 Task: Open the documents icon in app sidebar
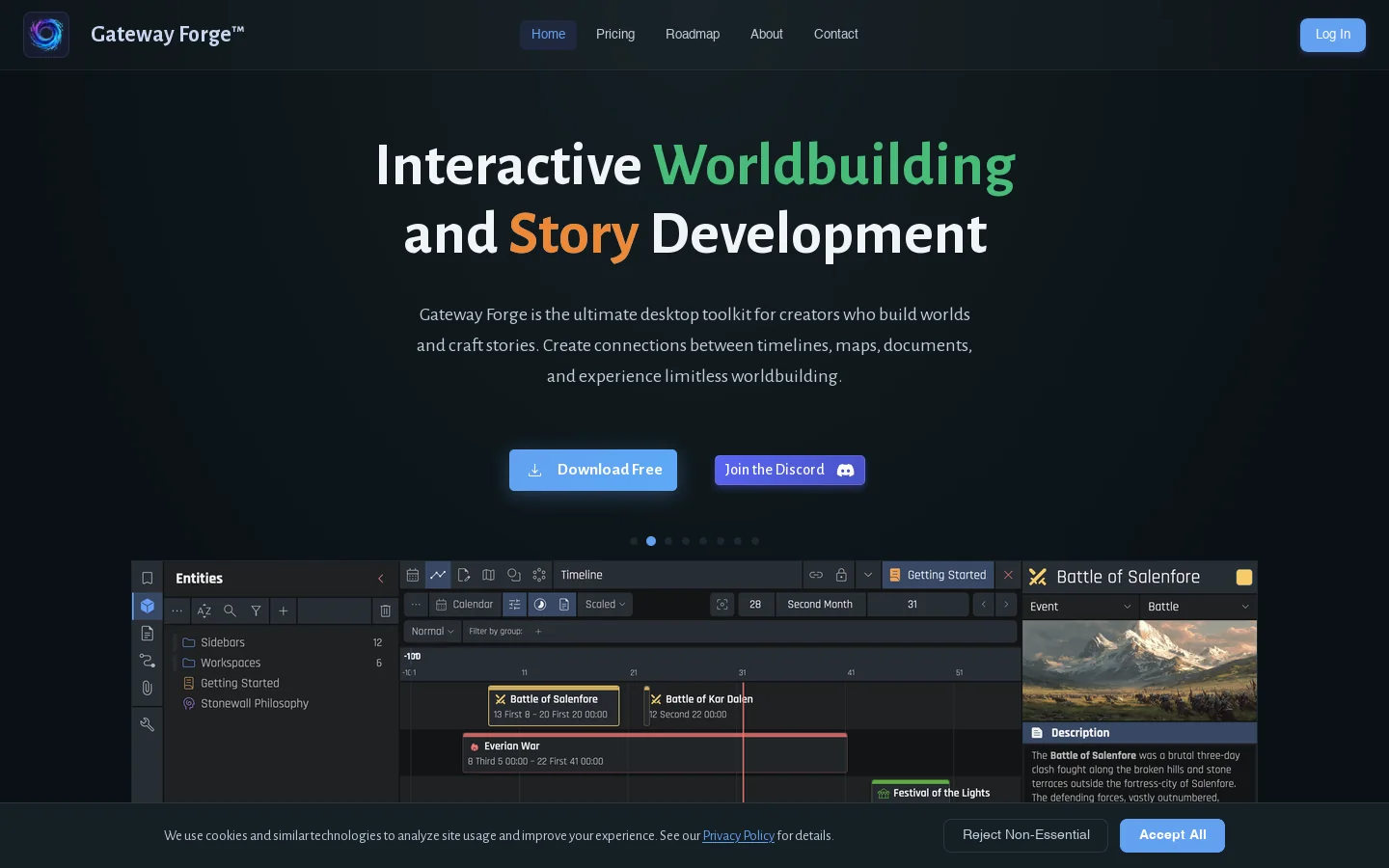coord(148,634)
